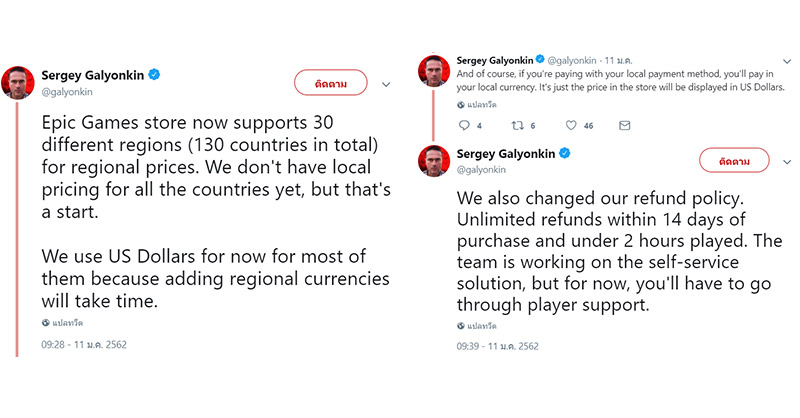Click the verified badge beside the 11 ม.ค. tweet's author name
The height and width of the screenshot is (418, 800).
(539, 59)
